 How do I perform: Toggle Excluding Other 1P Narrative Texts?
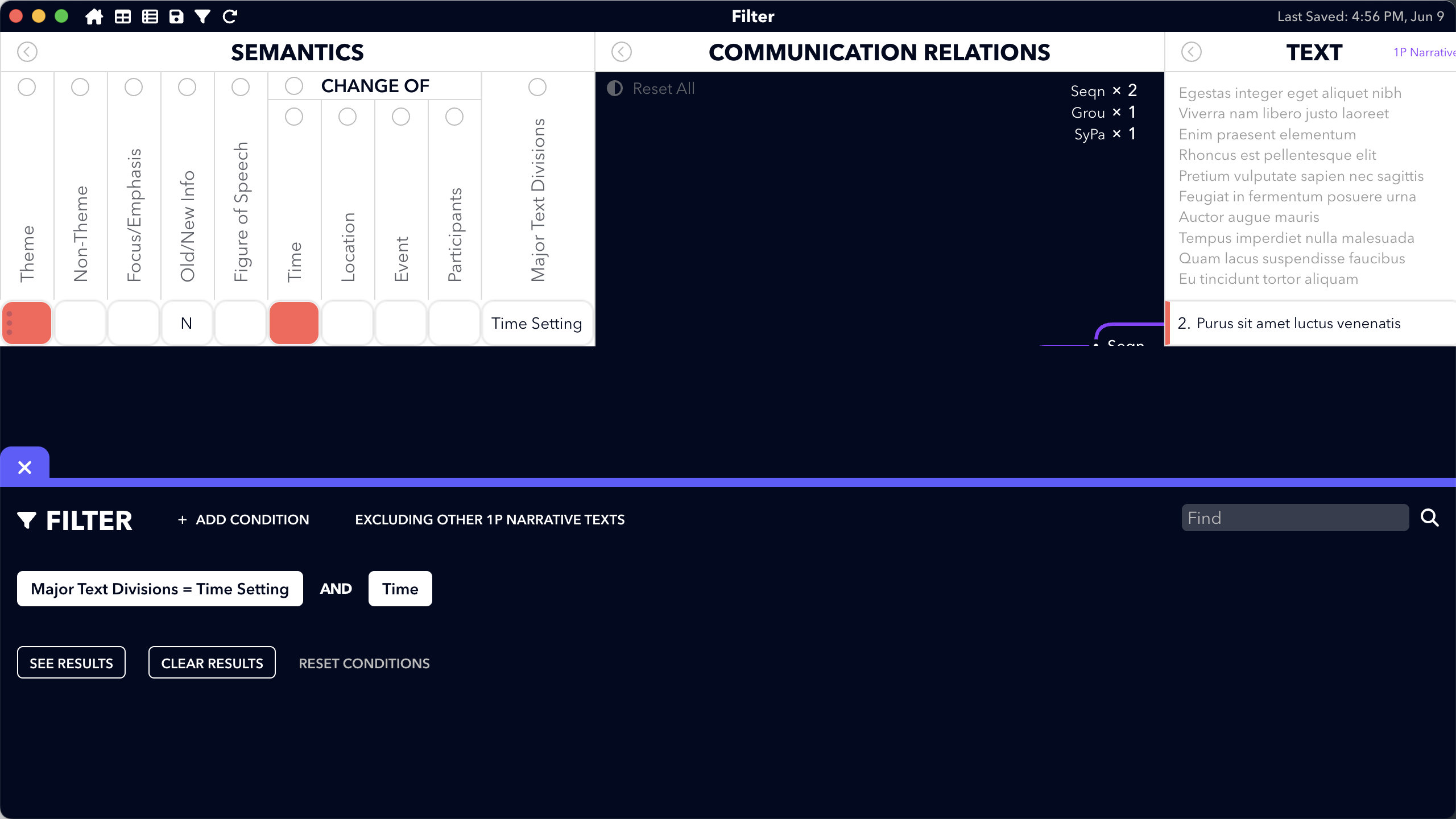click(490, 519)
